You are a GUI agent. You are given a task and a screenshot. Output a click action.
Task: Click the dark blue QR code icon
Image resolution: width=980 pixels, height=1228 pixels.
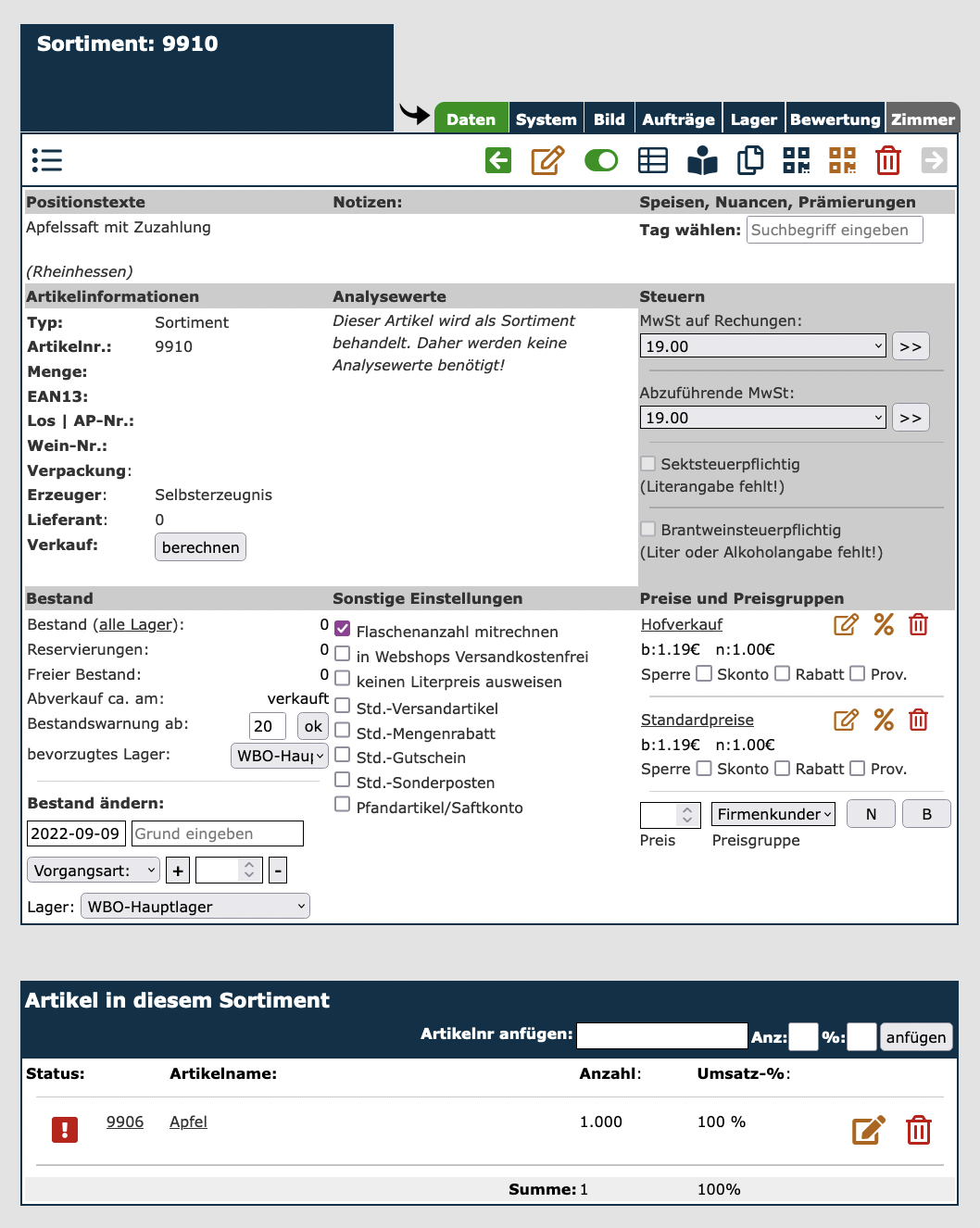coord(797,160)
